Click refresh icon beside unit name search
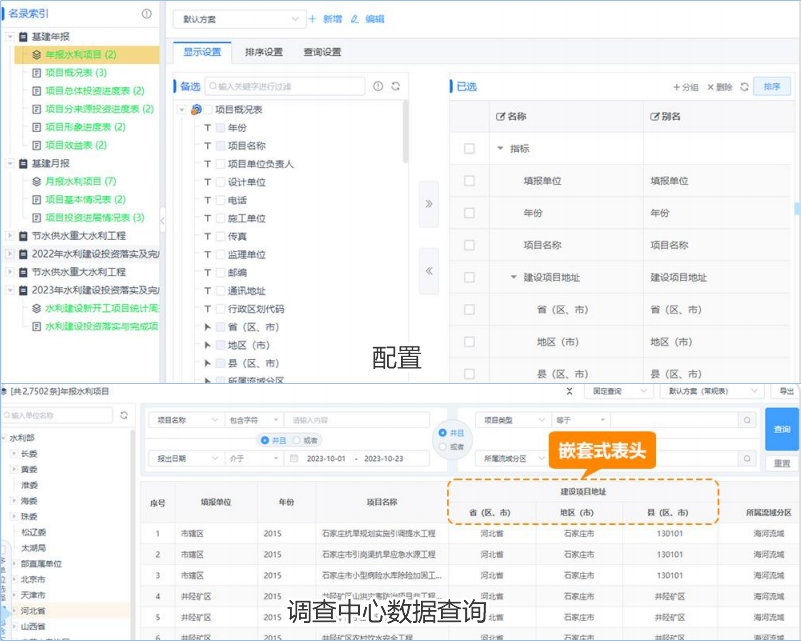Viewport: 801px width, 641px height. tap(124, 415)
